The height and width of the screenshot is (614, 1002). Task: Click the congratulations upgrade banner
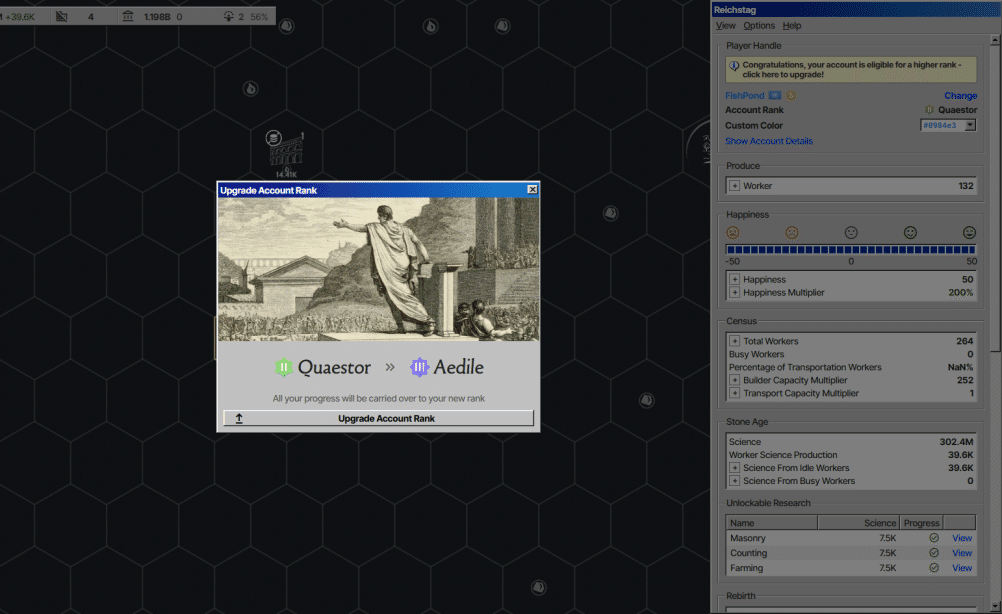tap(851, 70)
